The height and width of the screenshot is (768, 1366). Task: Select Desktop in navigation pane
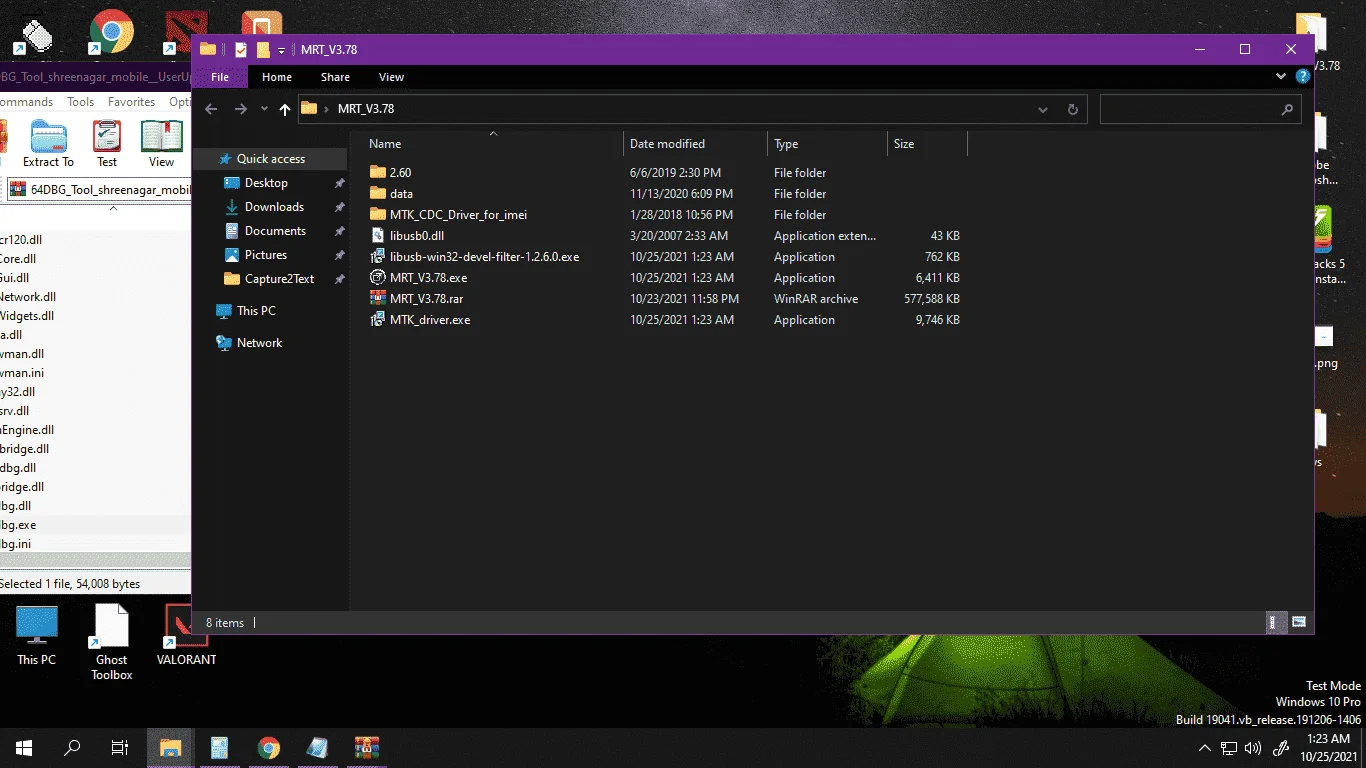[266, 183]
